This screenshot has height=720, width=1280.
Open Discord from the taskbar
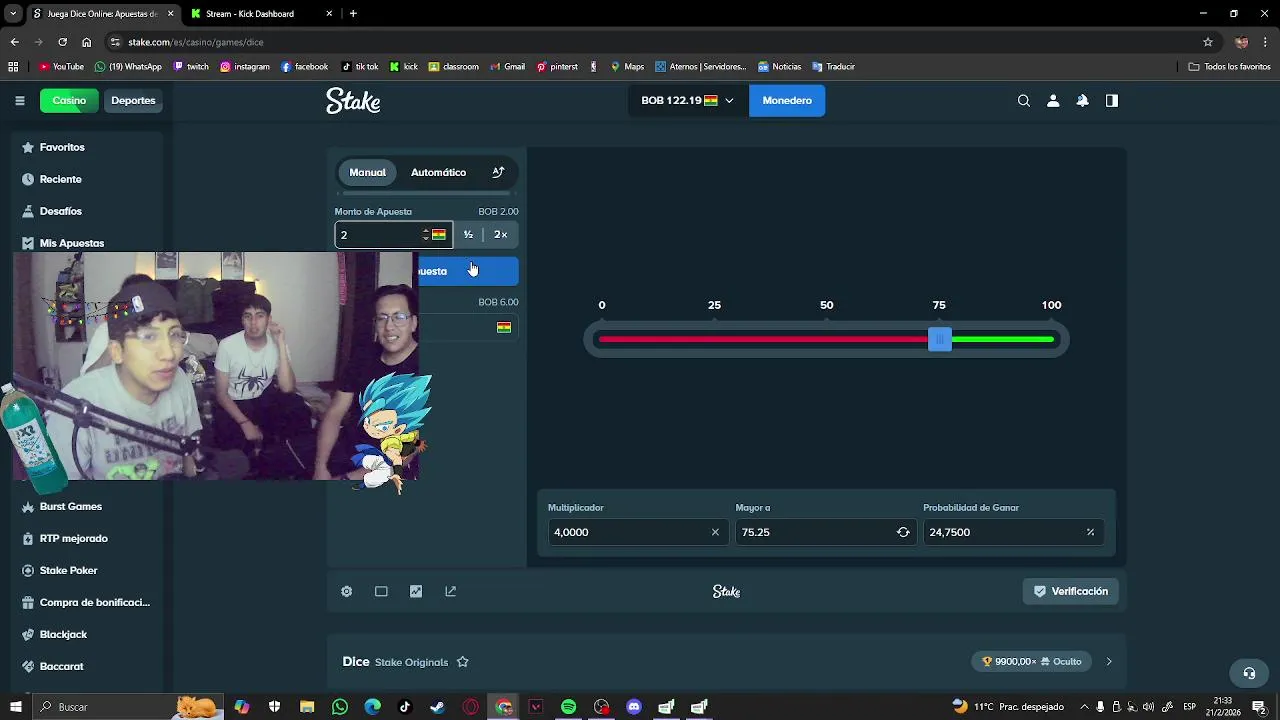pyautogui.click(x=634, y=707)
